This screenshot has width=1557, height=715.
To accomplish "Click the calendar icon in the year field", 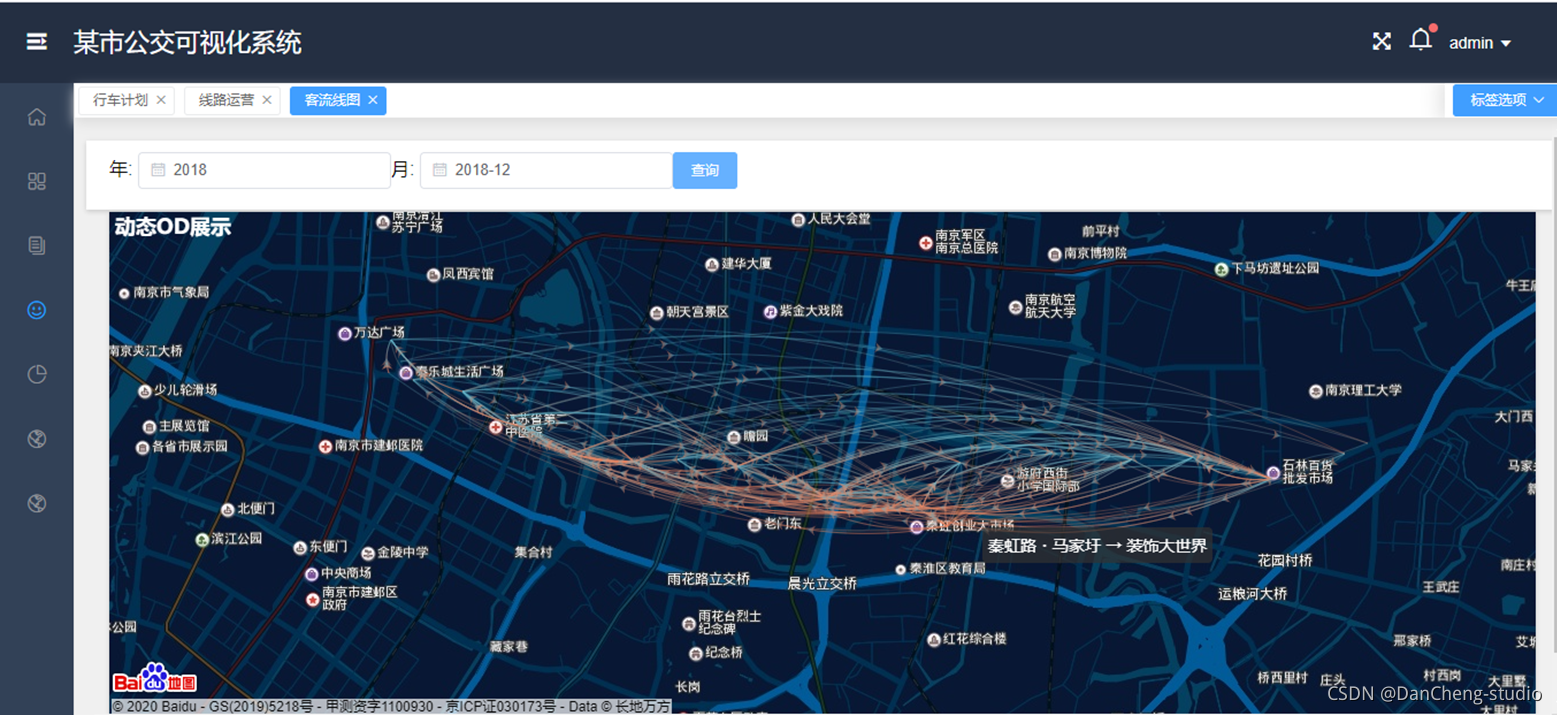I will 156,170.
